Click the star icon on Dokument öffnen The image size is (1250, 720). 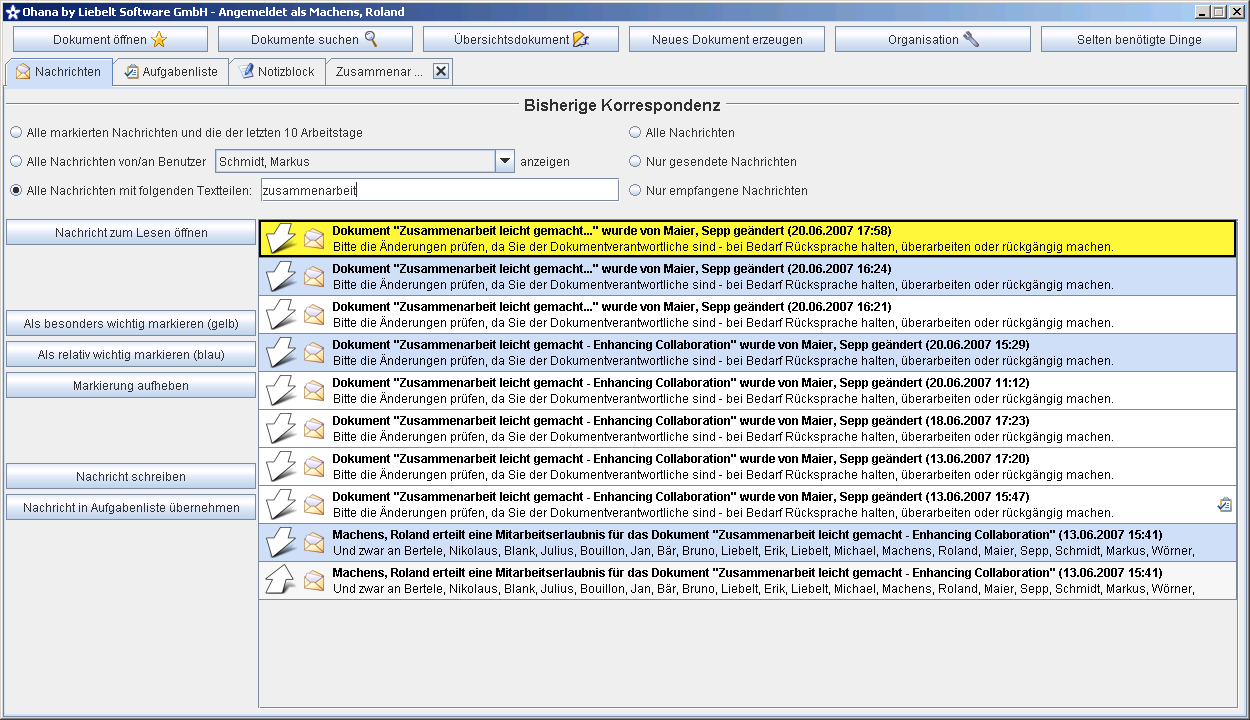pyautogui.click(x=159, y=40)
